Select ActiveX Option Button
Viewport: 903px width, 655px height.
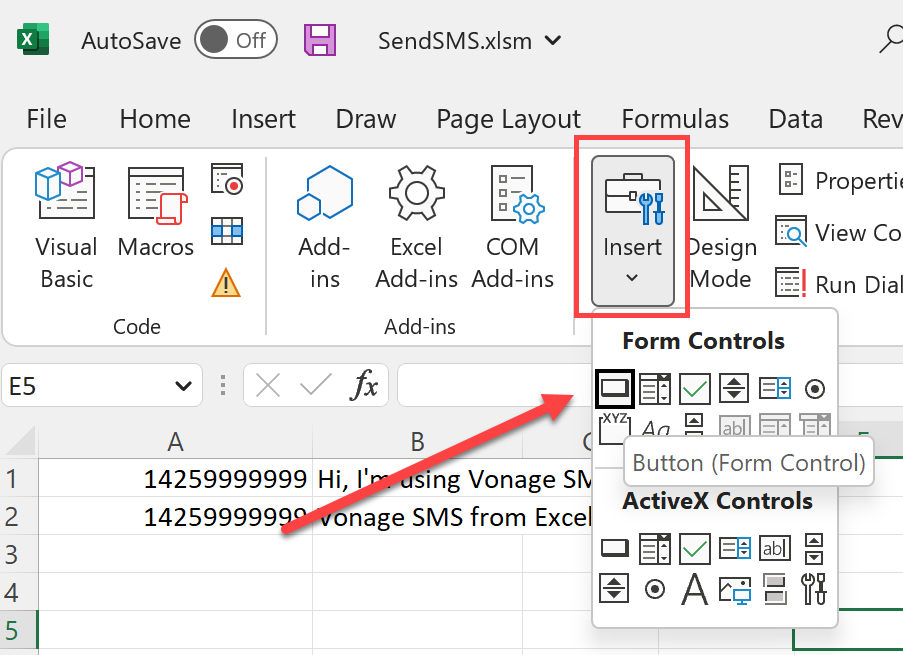coord(655,589)
